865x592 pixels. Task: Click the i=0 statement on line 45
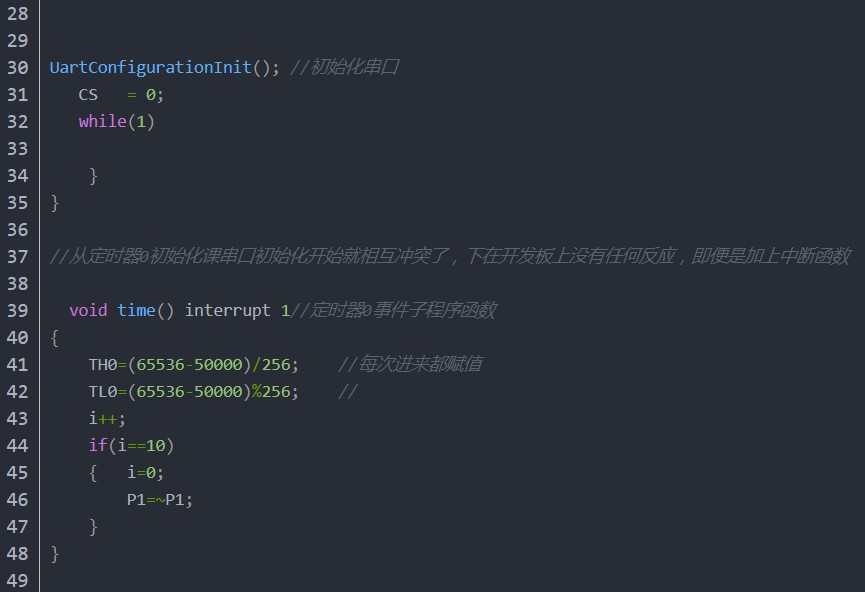(146, 473)
